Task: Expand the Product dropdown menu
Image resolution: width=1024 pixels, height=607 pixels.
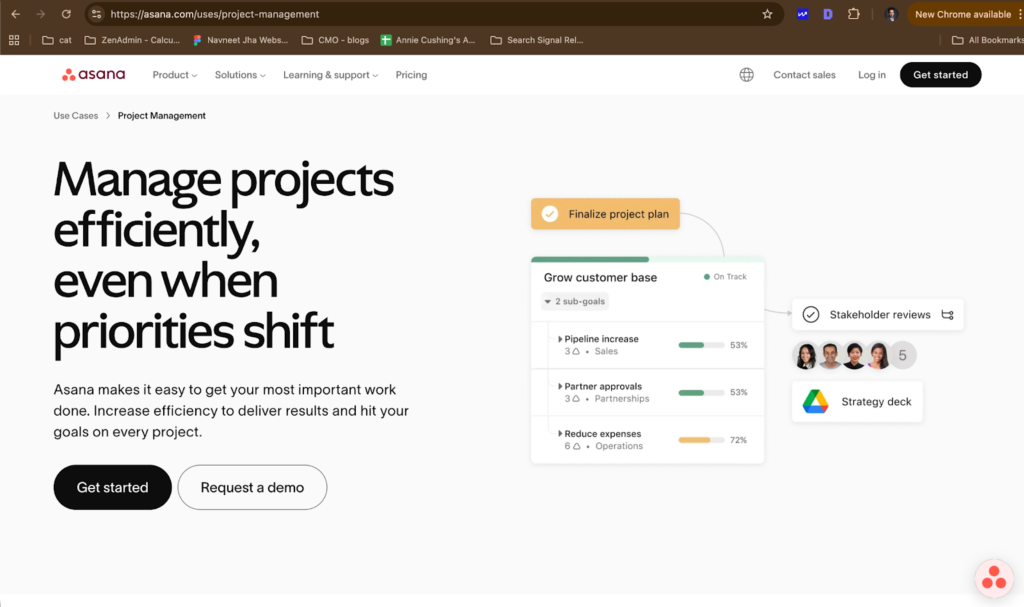Action: click(x=174, y=75)
